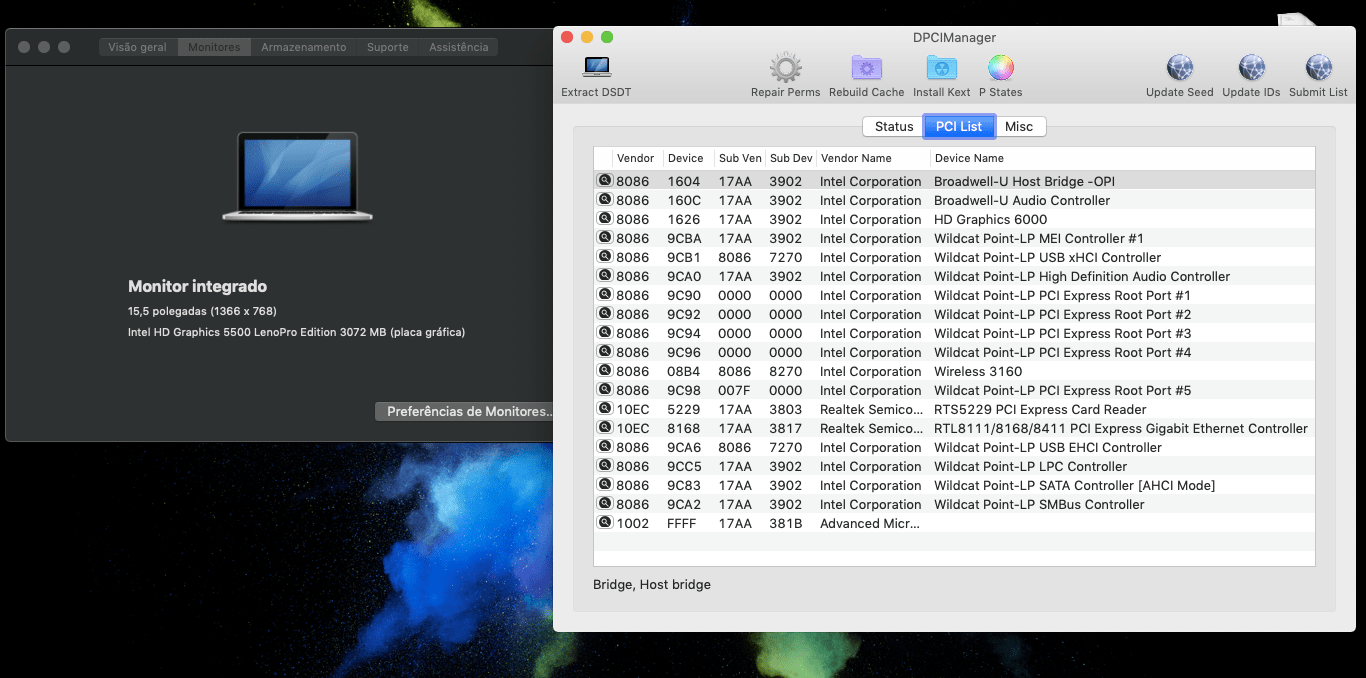Open the Install Kext tool
This screenshot has height=678, width=1366.
(x=941, y=69)
